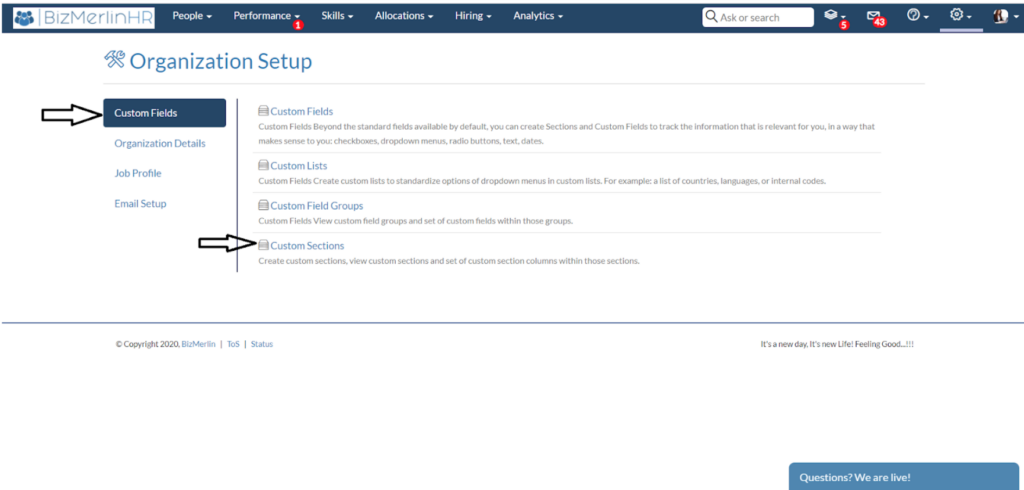This screenshot has height=490, width=1024.
Task: Open the Allocations dropdown menu
Action: tap(404, 16)
